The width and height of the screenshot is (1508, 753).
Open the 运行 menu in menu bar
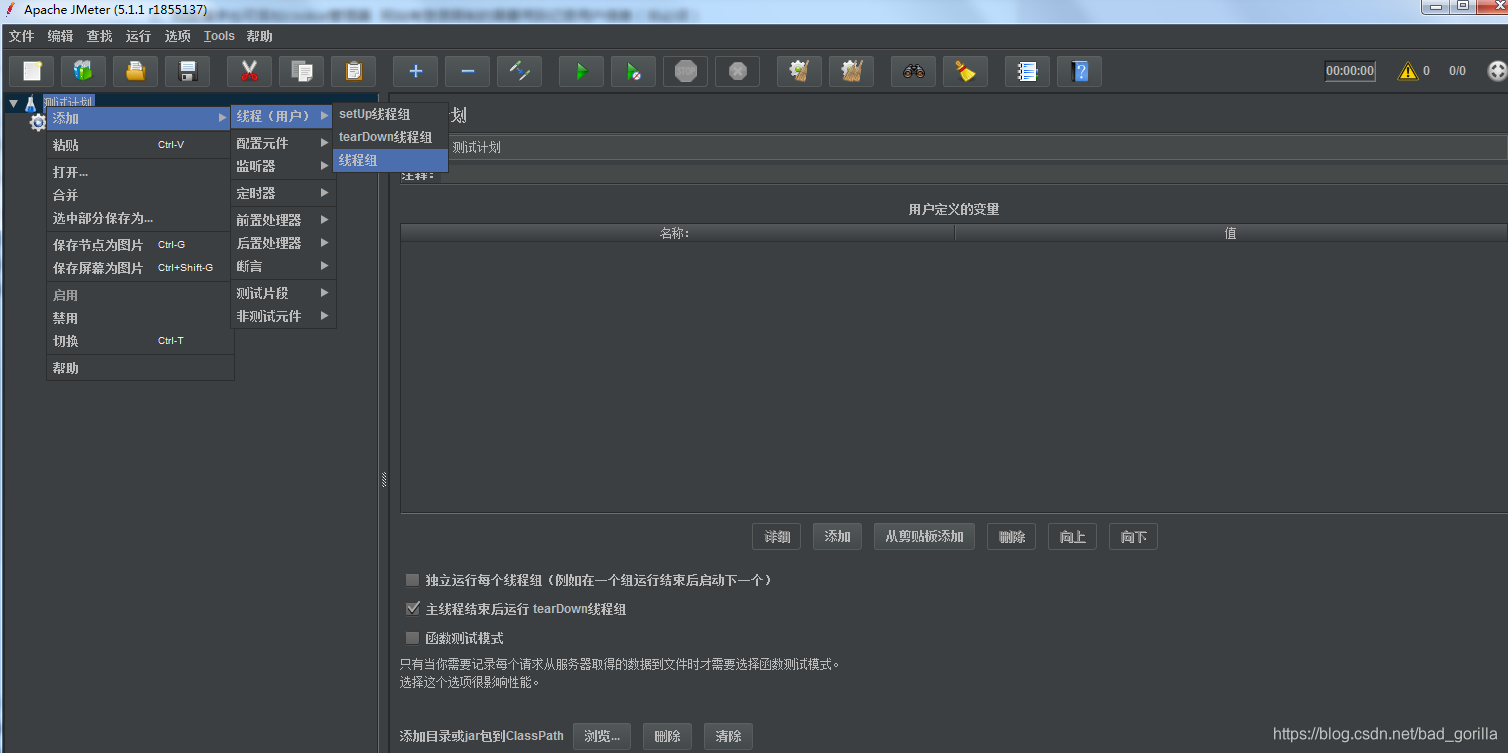coord(138,36)
